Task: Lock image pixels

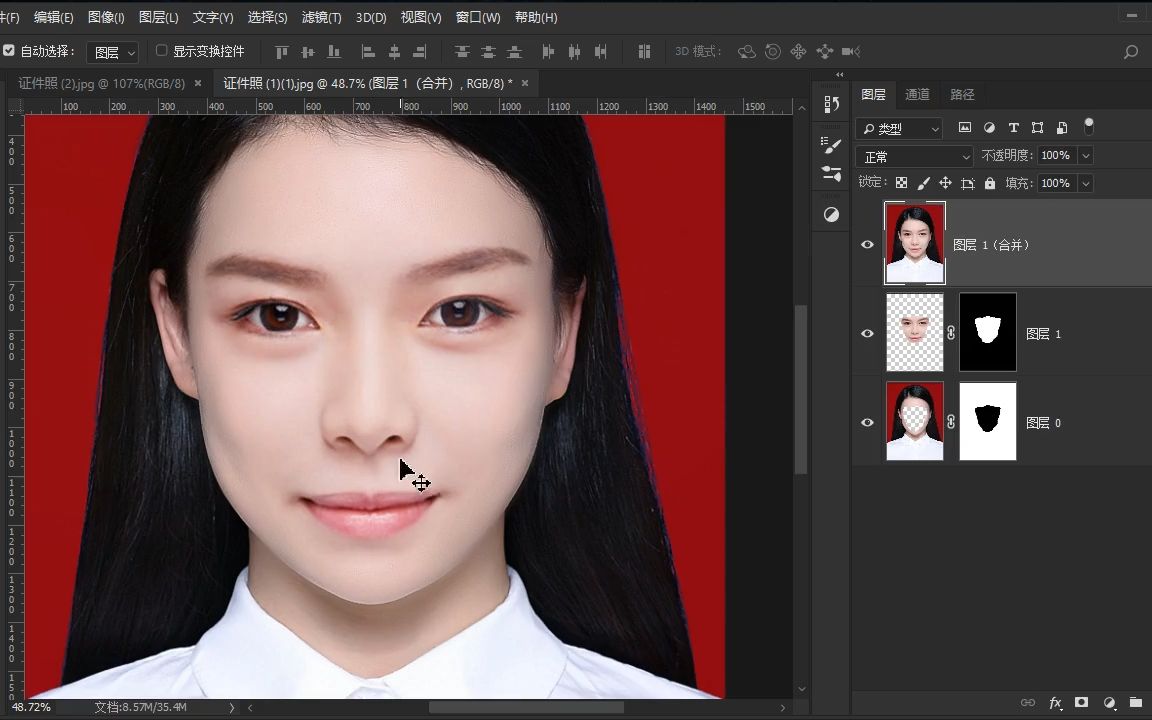Action: [x=924, y=183]
